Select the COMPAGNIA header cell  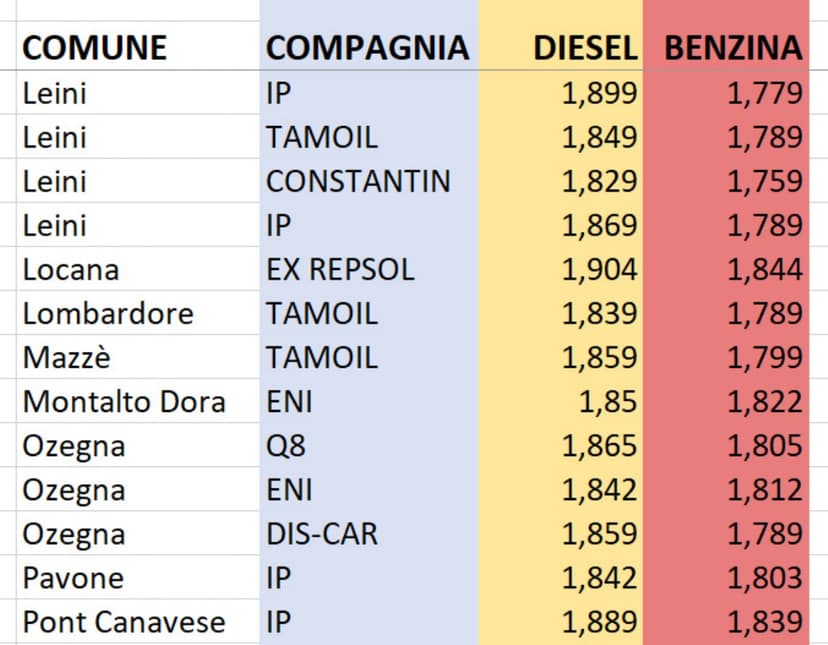[x=367, y=47]
